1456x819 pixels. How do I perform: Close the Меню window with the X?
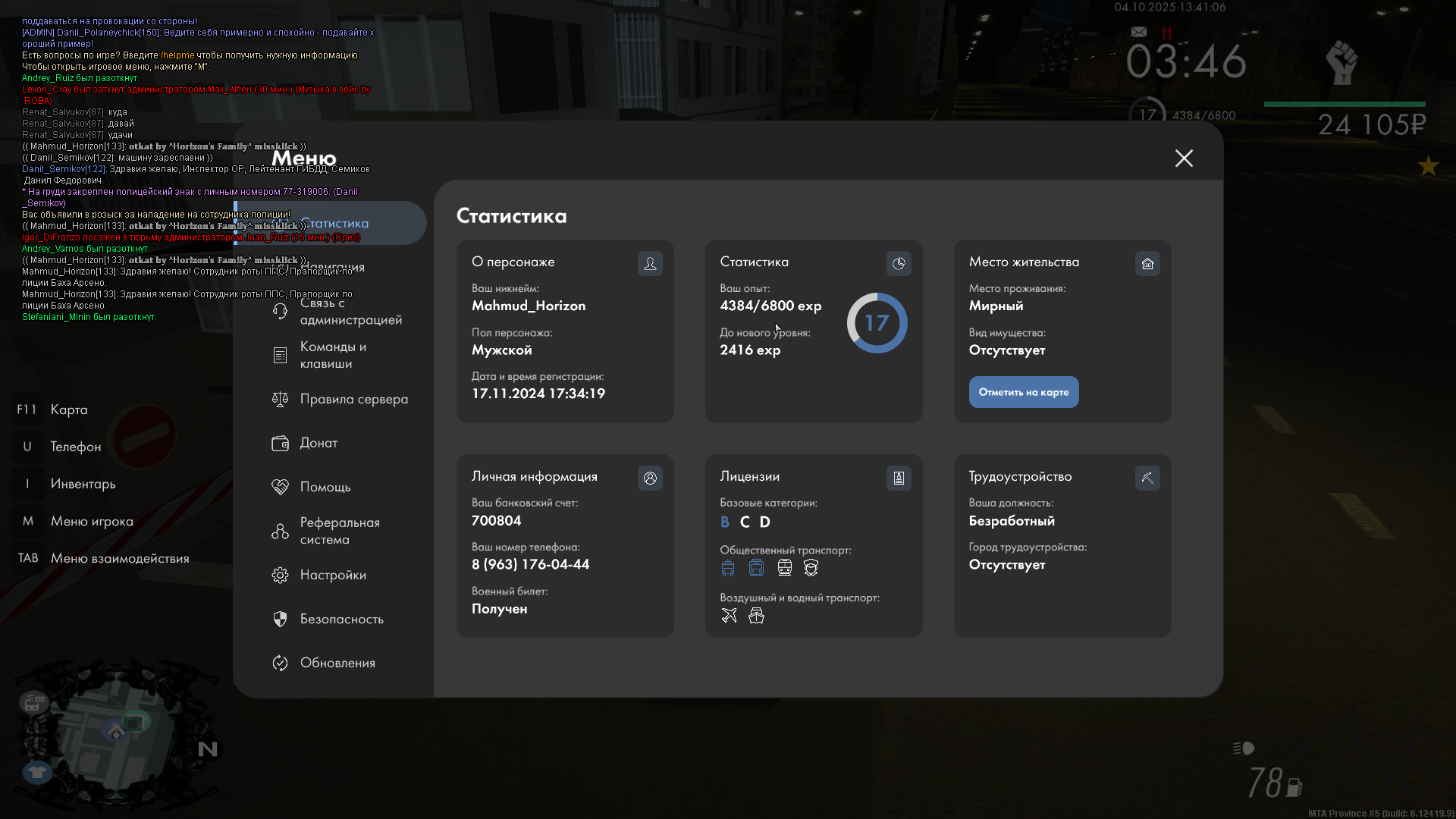click(x=1184, y=158)
